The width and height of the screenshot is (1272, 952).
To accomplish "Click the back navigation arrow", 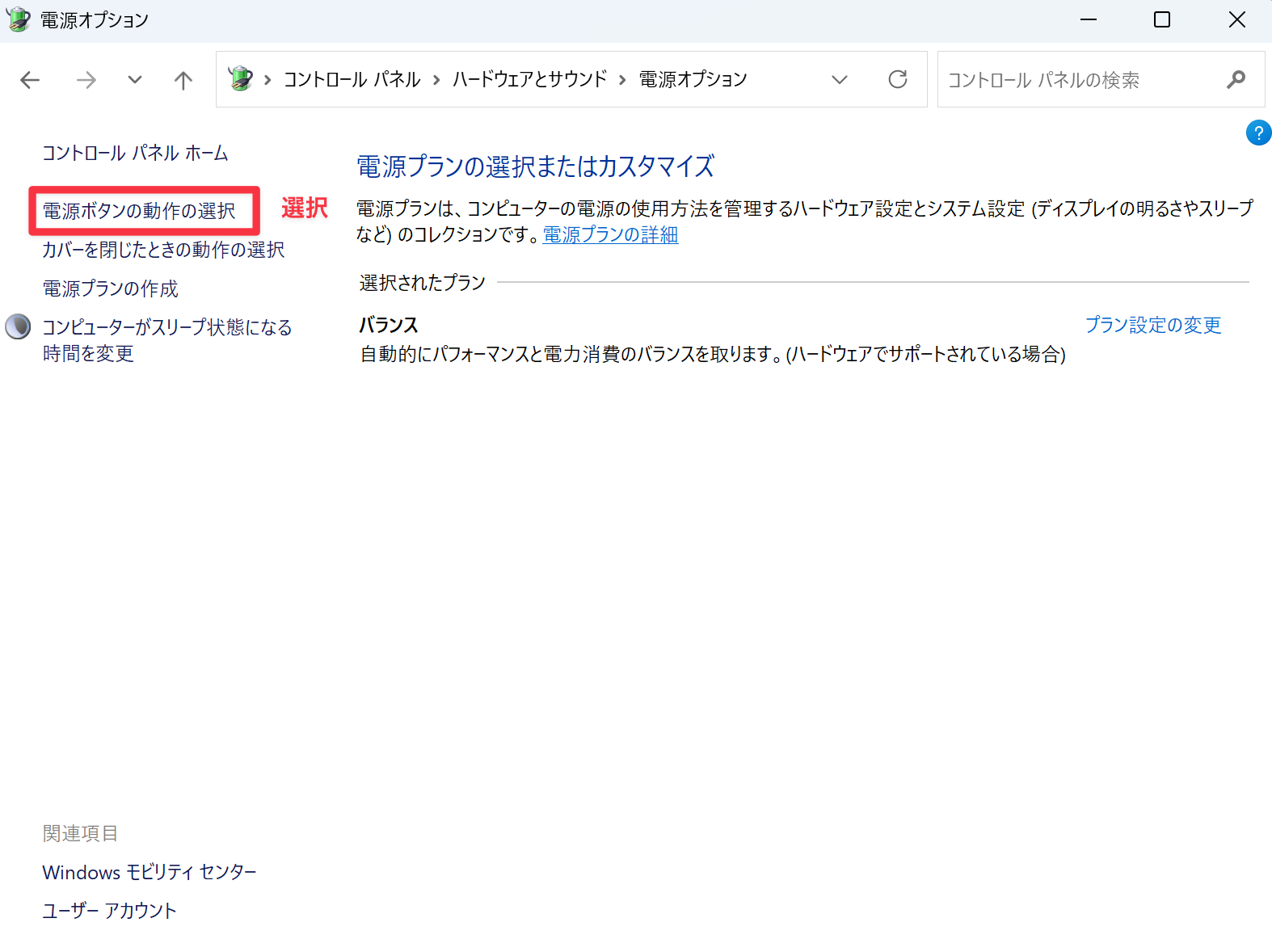I will (x=30, y=80).
